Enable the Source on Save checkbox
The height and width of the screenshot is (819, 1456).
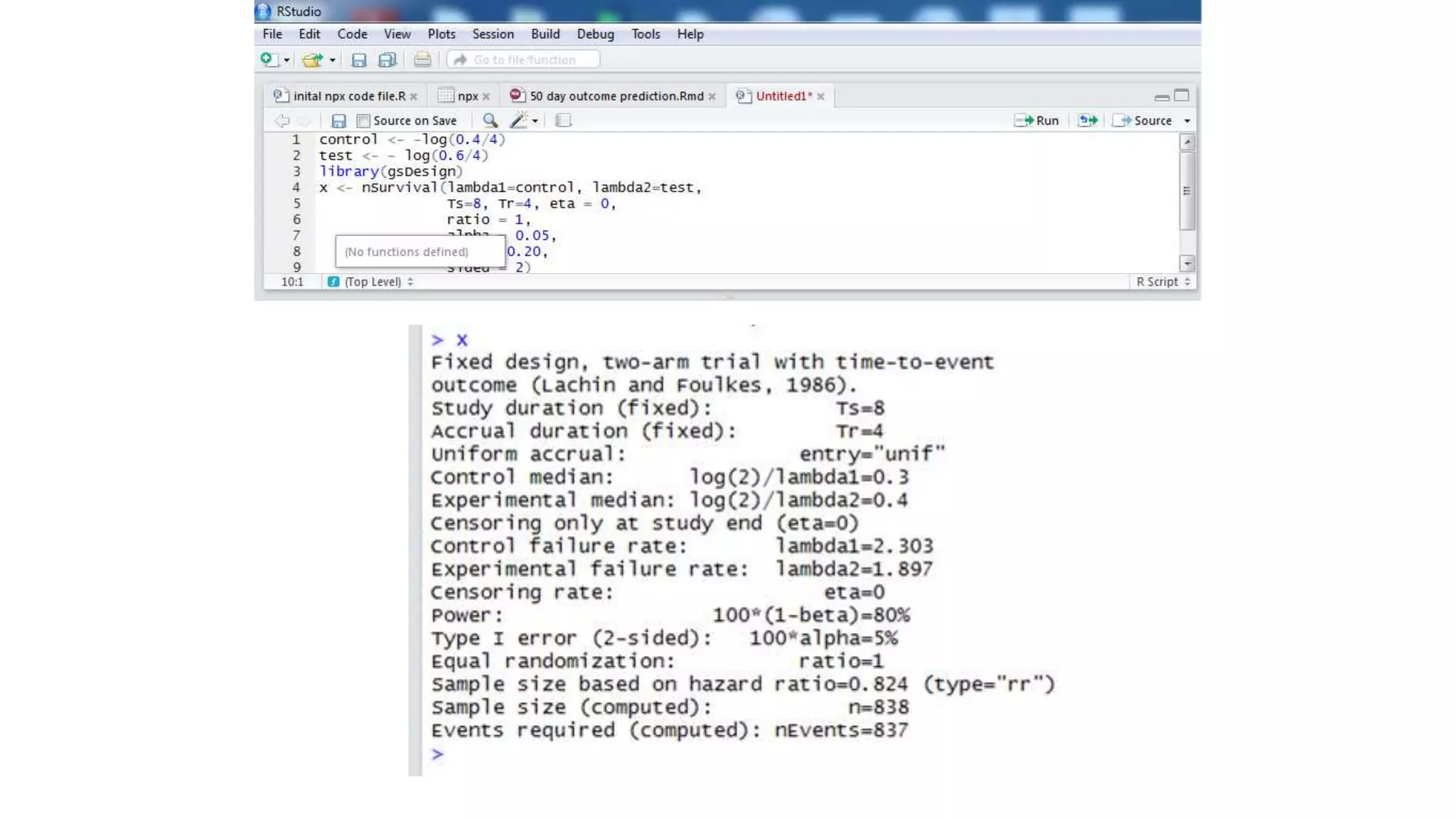pos(363,121)
